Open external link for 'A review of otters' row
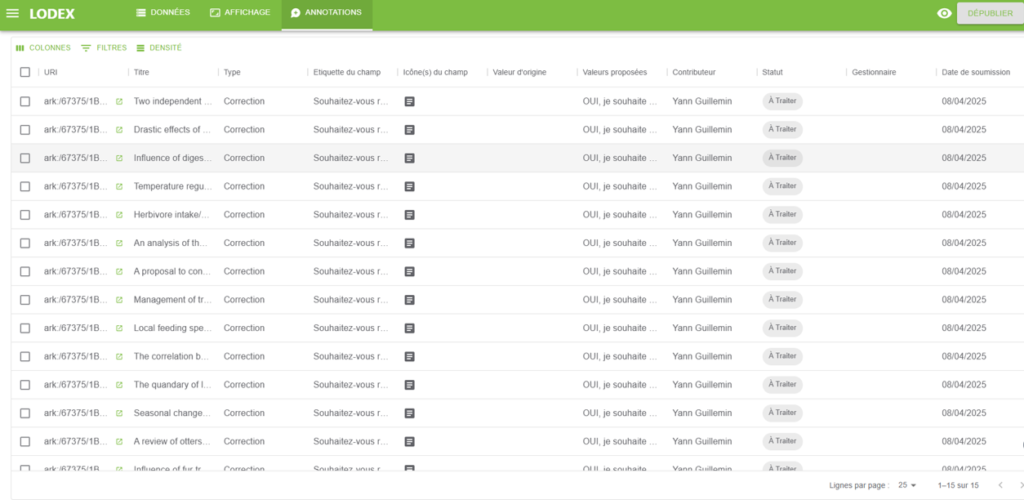1024x500 pixels. coord(119,442)
